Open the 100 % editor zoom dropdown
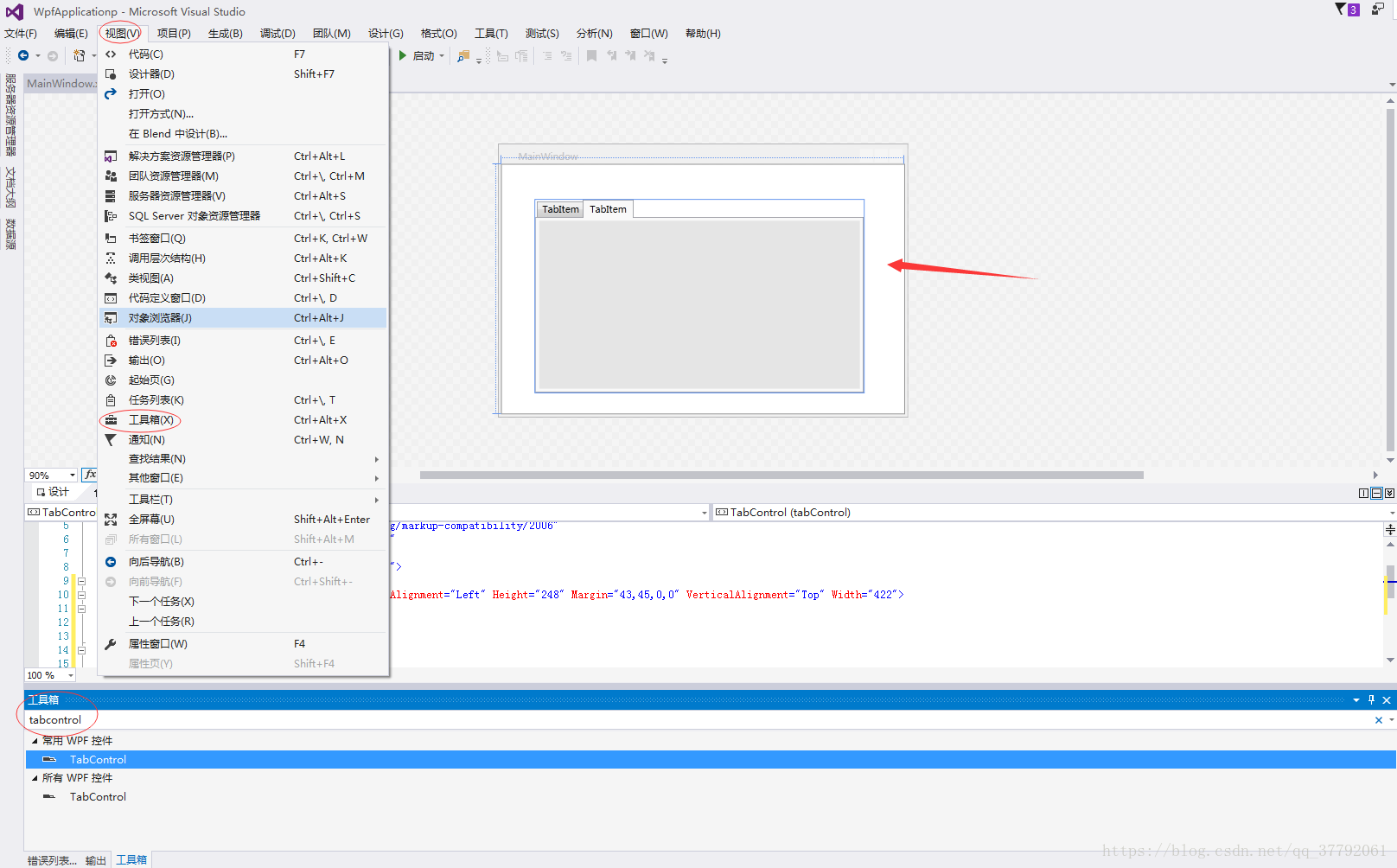This screenshot has width=1397, height=868. 70,675
